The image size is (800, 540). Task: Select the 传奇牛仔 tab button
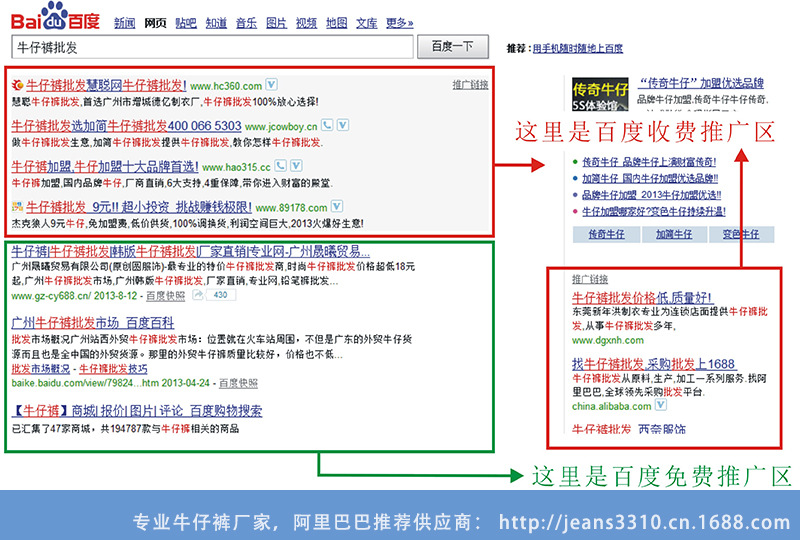[x=606, y=234]
